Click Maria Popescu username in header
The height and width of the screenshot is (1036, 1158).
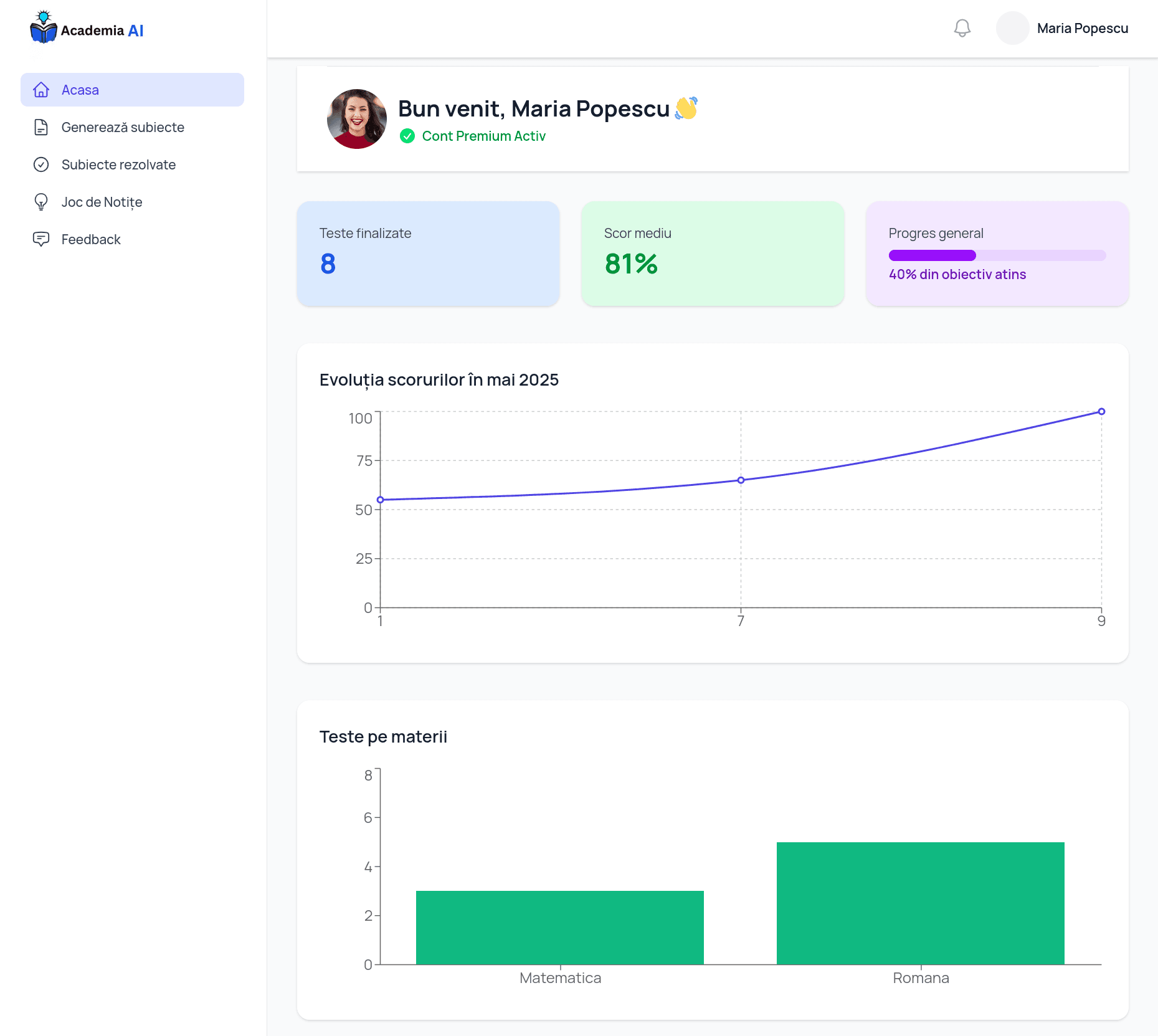[1082, 28]
